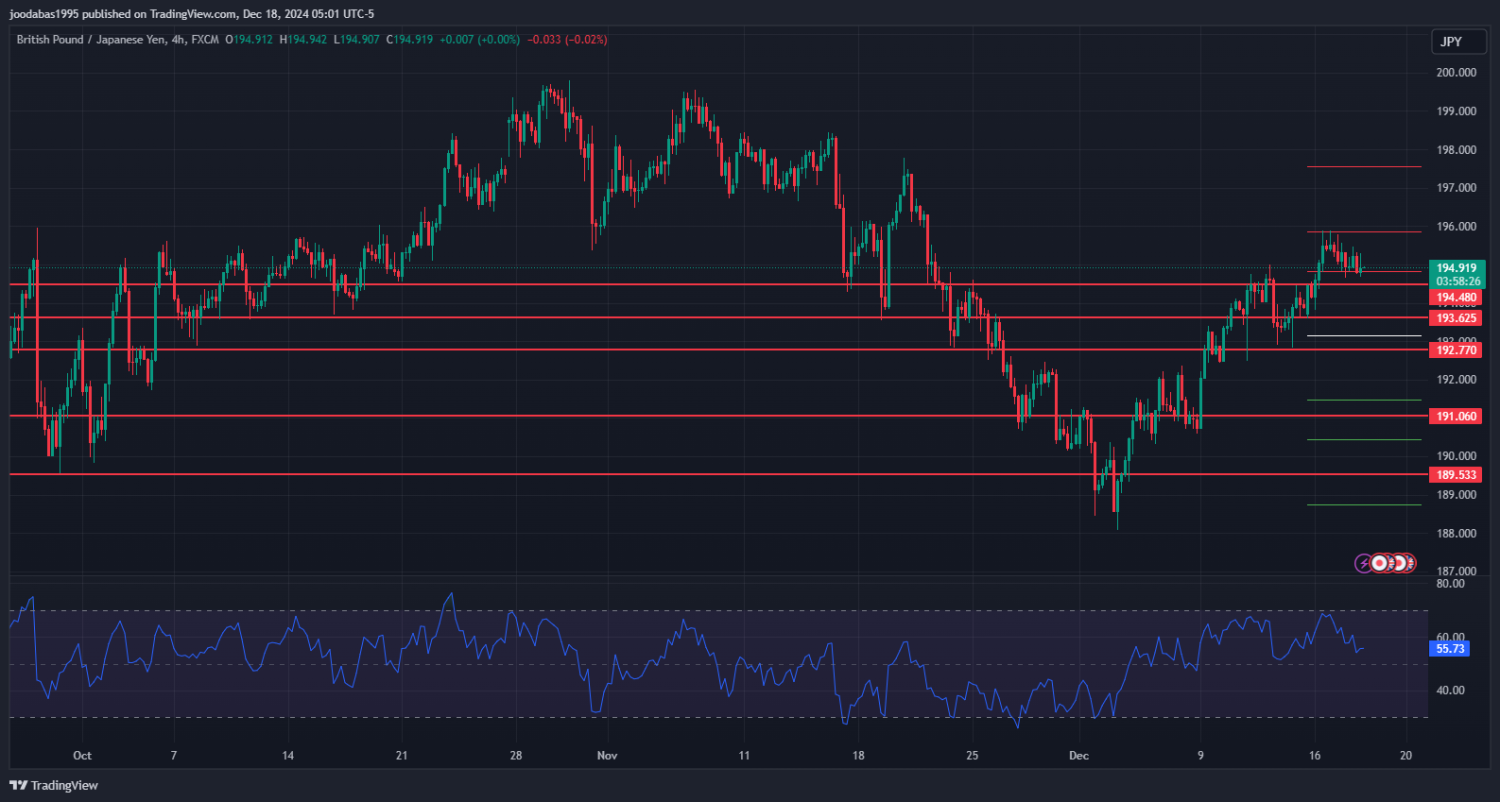The width and height of the screenshot is (1500, 802).
Task: Select the lowest short green line near 188.700
Action: click(1364, 505)
